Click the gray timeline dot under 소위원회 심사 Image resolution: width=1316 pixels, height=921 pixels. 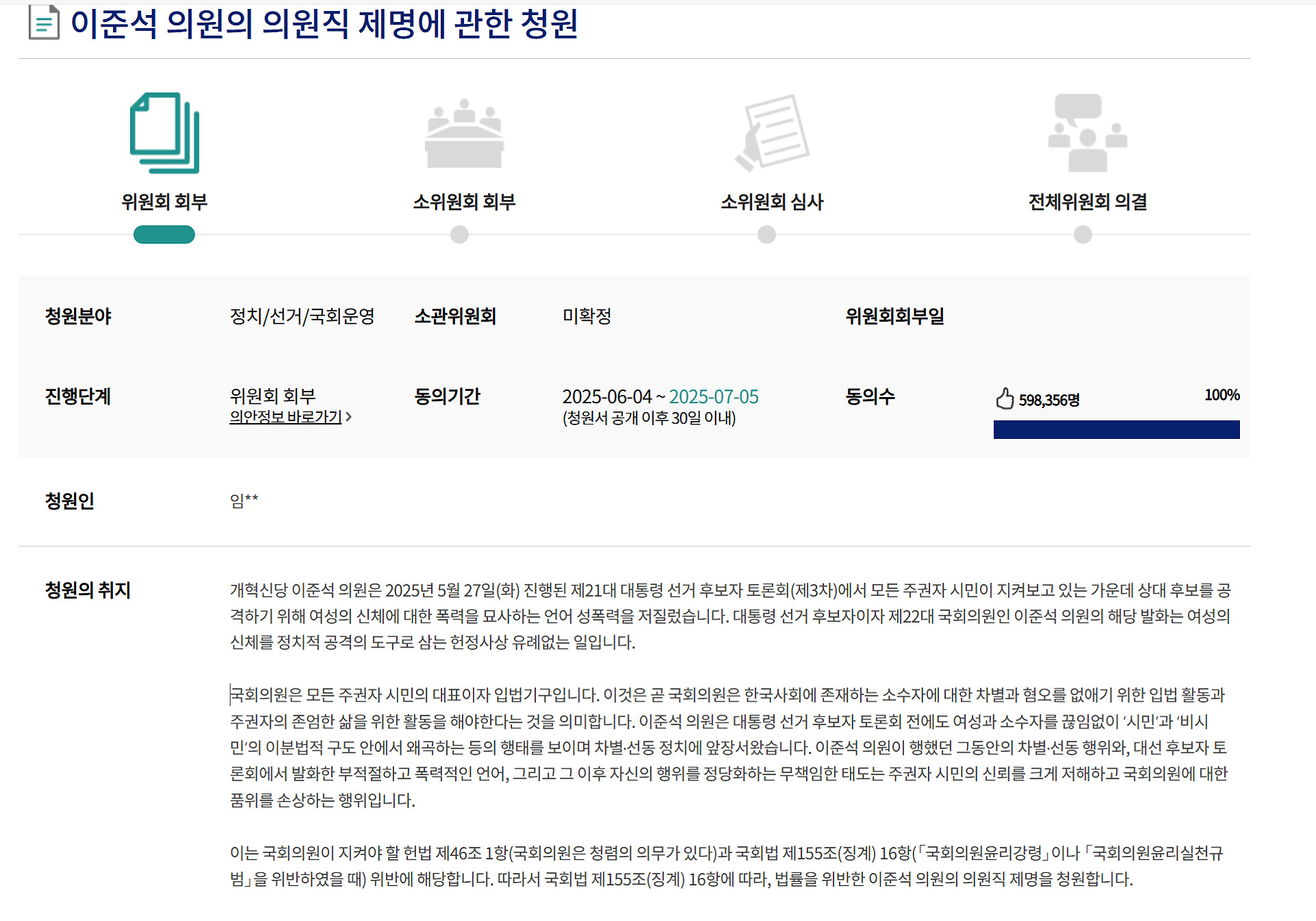click(x=766, y=235)
